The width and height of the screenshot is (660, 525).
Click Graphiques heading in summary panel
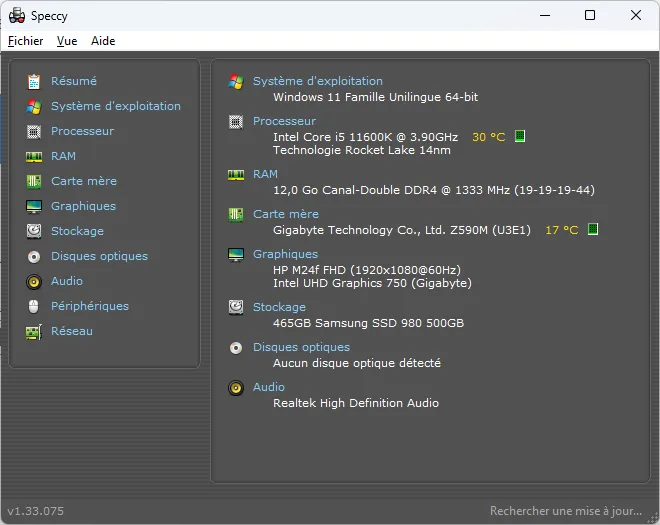(x=285, y=254)
